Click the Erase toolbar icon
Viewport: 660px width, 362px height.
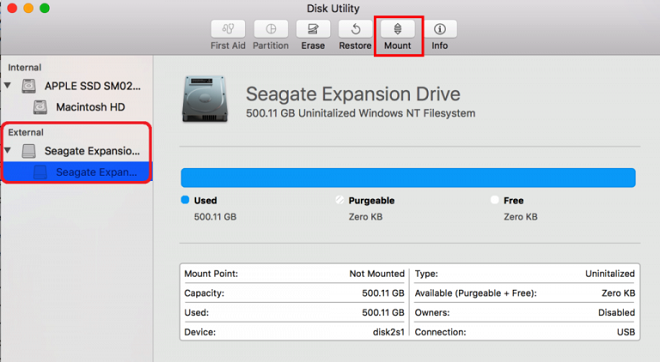313,29
